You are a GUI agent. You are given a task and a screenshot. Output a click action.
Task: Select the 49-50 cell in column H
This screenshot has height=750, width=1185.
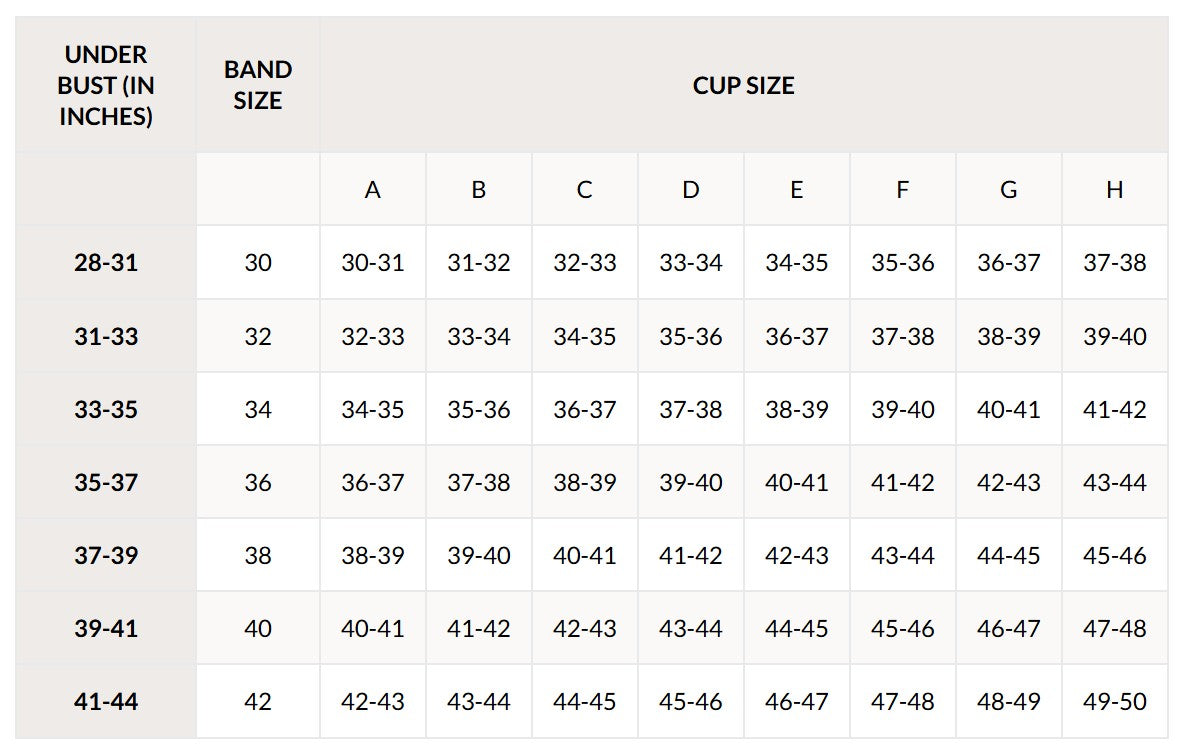[x=1115, y=702]
